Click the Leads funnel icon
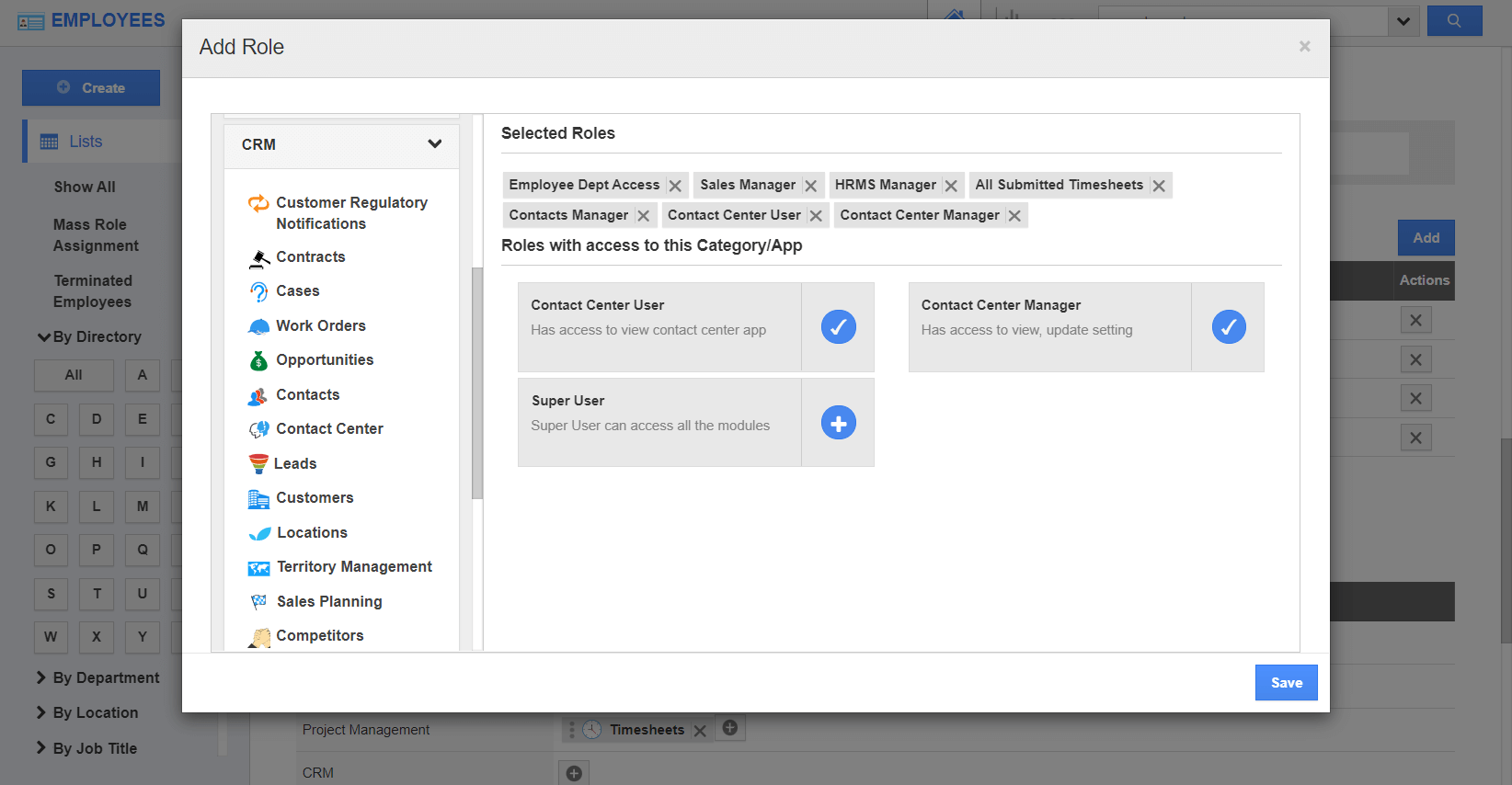The width and height of the screenshot is (1512, 785). tap(258, 463)
